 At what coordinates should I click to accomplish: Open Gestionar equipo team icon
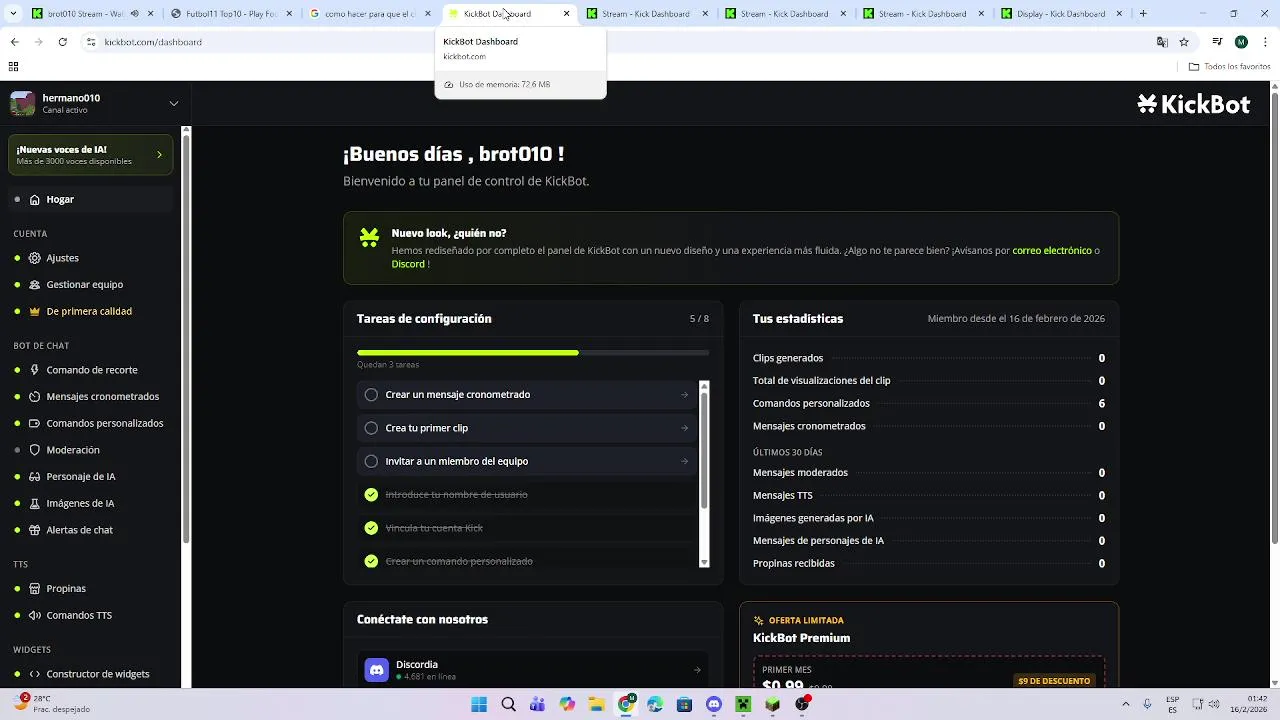[35, 284]
